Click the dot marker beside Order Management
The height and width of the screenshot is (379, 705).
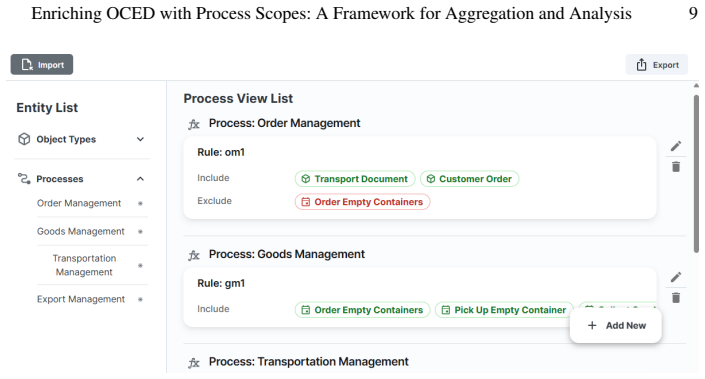pyautogui.click(x=140, y=204)
